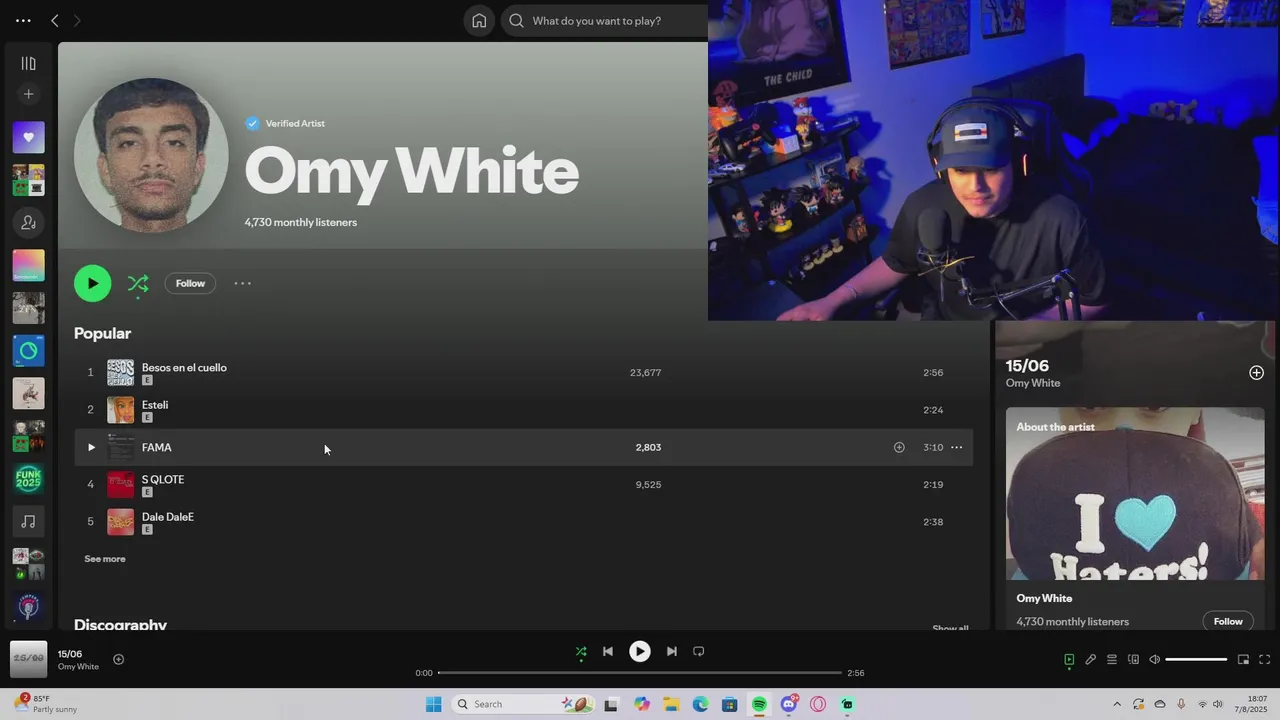The height and width of the screenshot is (720, 1280).
Task: Skip to the next track
Action: point(672,651)
